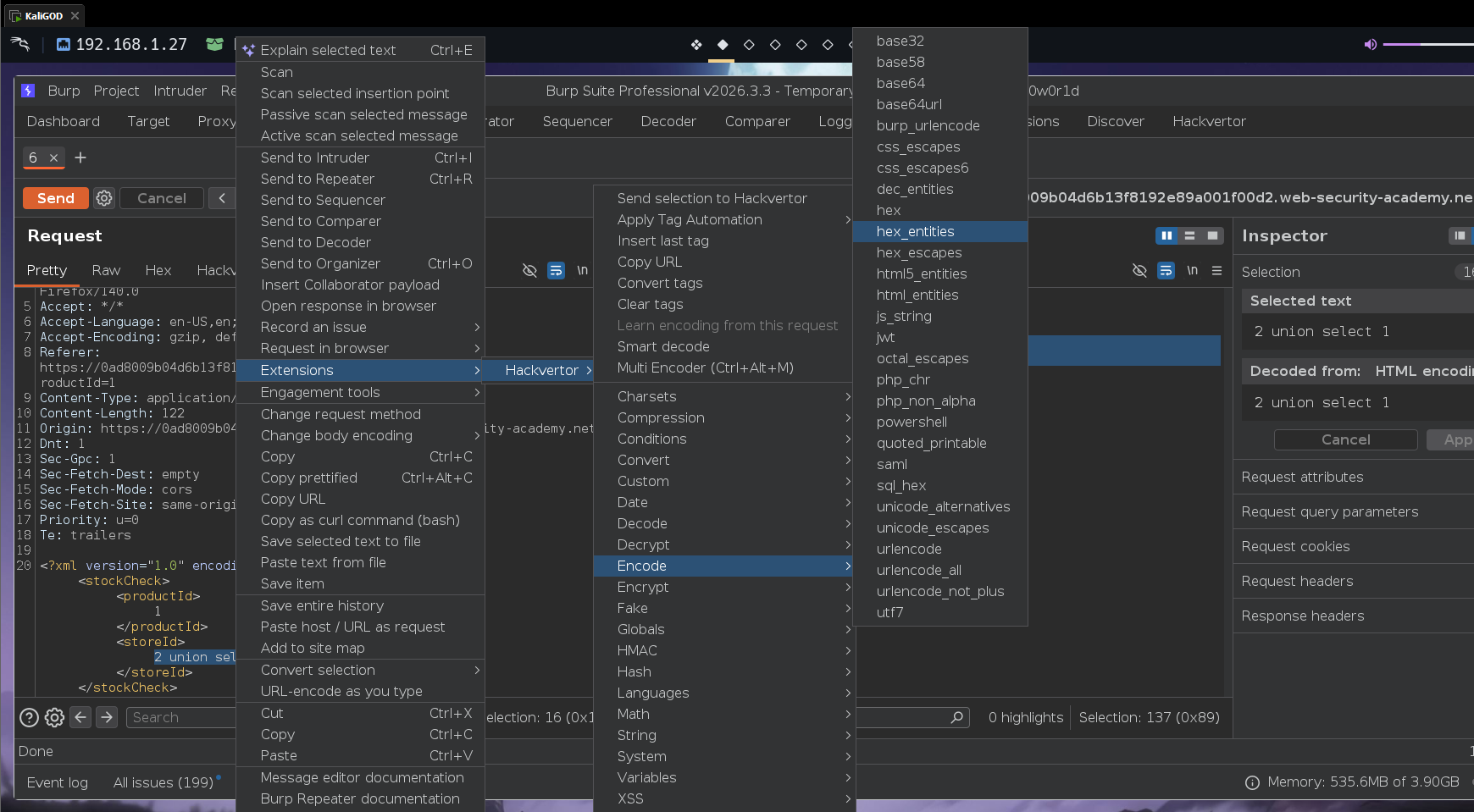Screen dimensions: 1474x812
Task: Add a new Repeater tab with plus
Action: (80, 157)
